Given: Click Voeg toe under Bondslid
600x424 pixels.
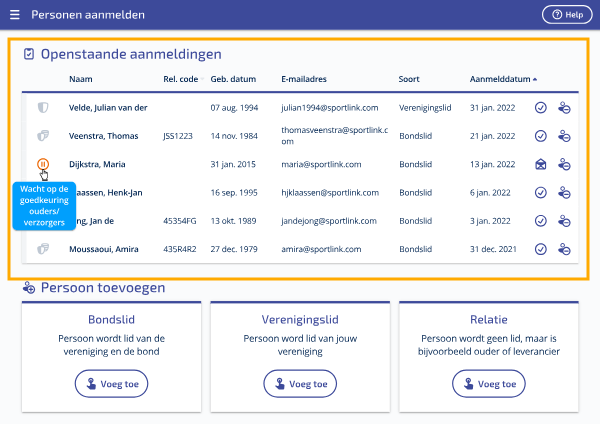Looking at the screenshot, I should point(111,383).
